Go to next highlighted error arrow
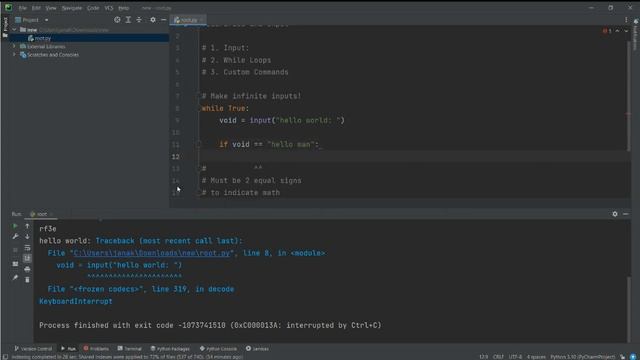 pyautogui.click(x=626, y=31)
